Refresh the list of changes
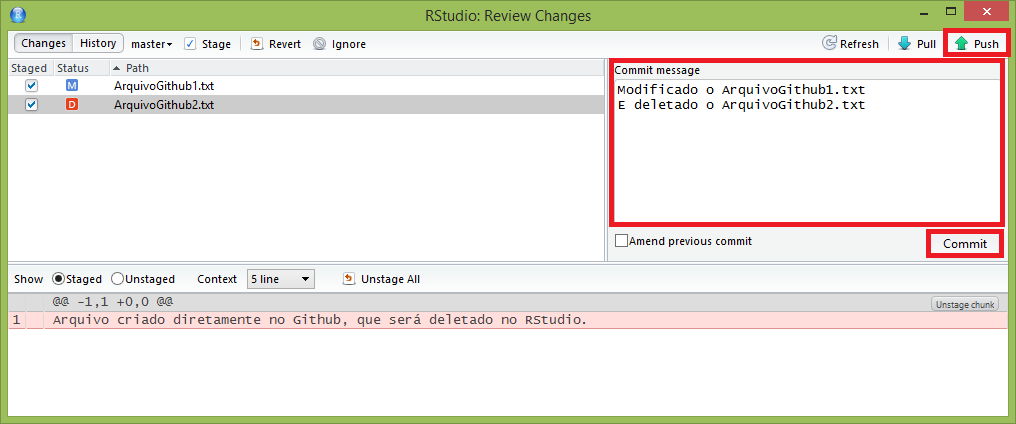1016x424 pixels. point(850,44)
